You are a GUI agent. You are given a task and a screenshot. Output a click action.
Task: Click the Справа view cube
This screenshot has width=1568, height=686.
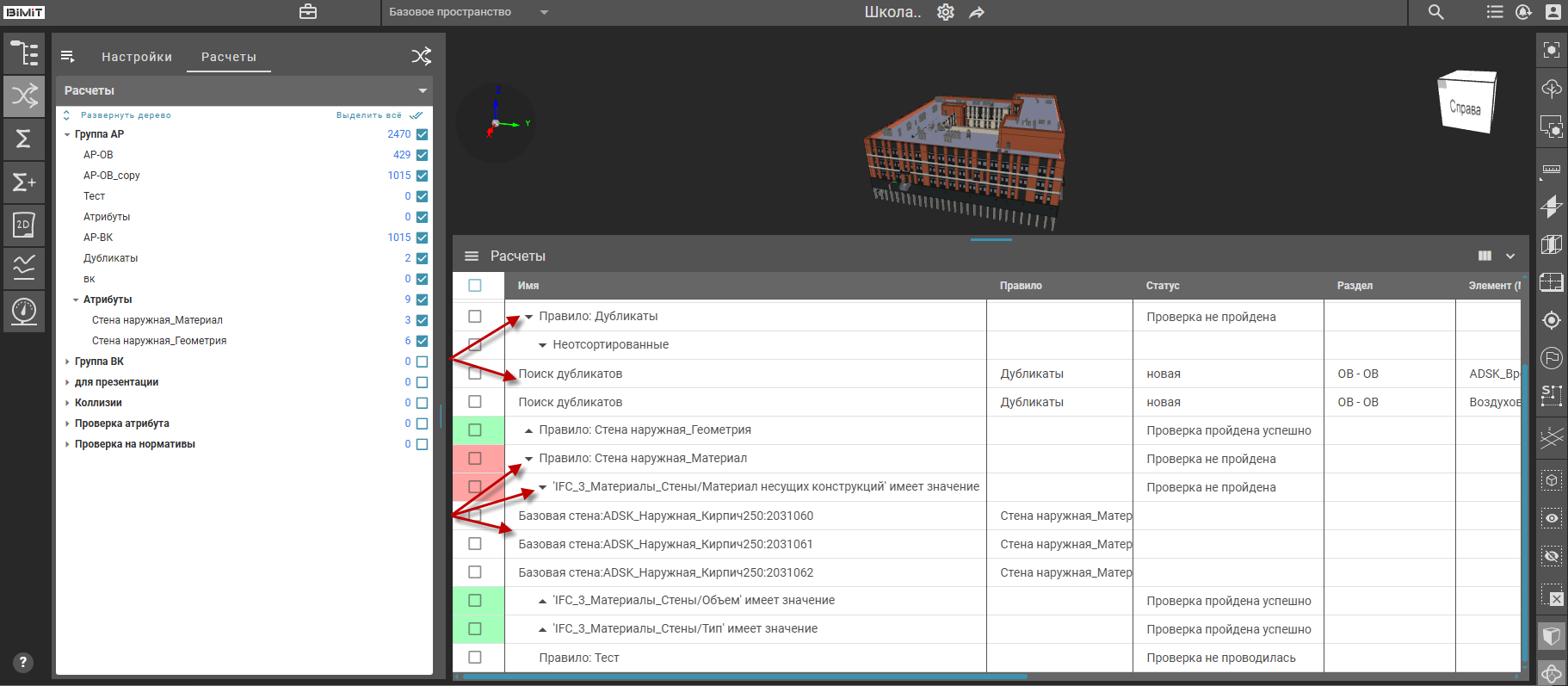[1466, 103]
